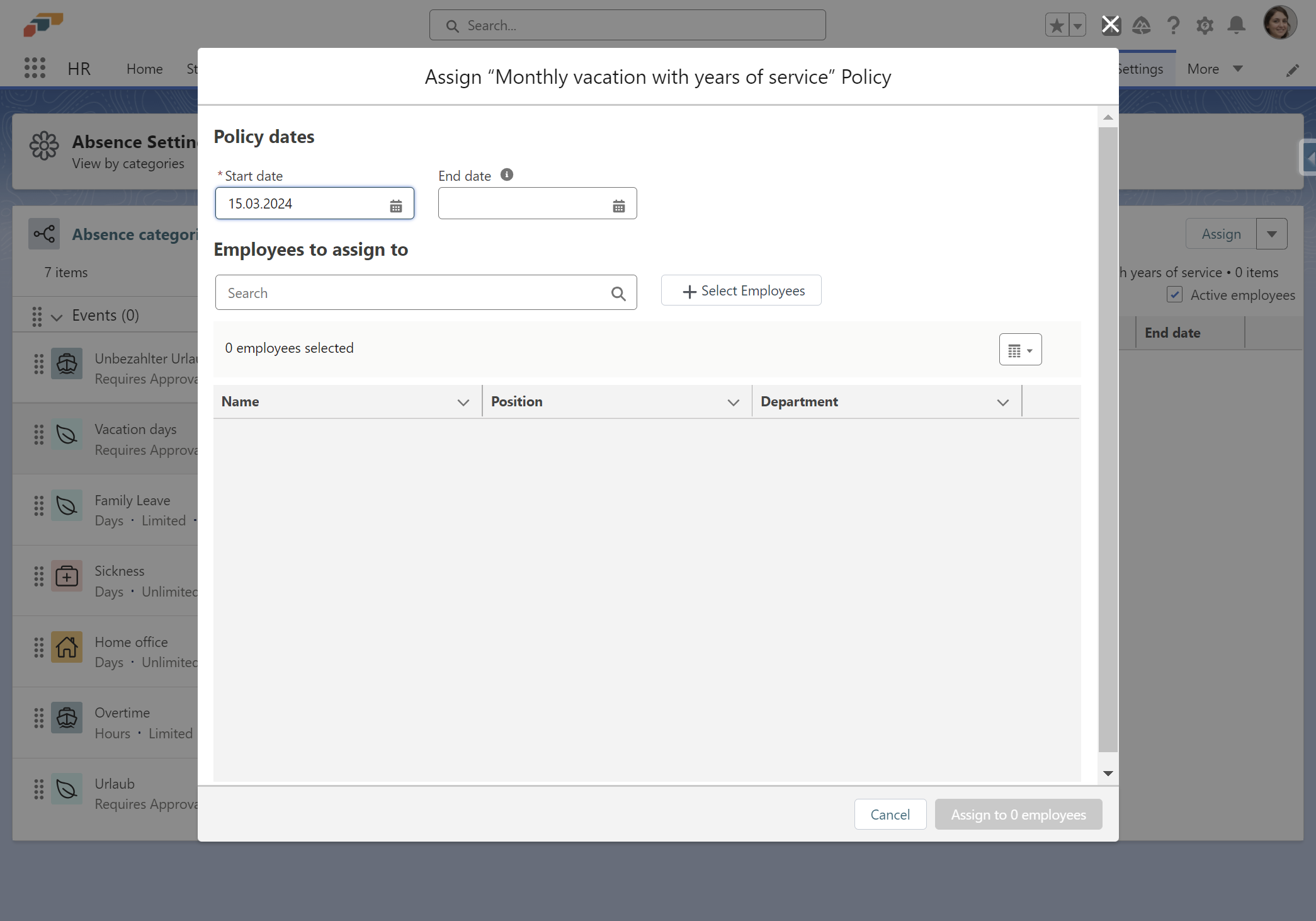Image resolution: width=1316 pixels, height=921 pixels.
Task: Click the End date info icon
Action: [507, 175]
